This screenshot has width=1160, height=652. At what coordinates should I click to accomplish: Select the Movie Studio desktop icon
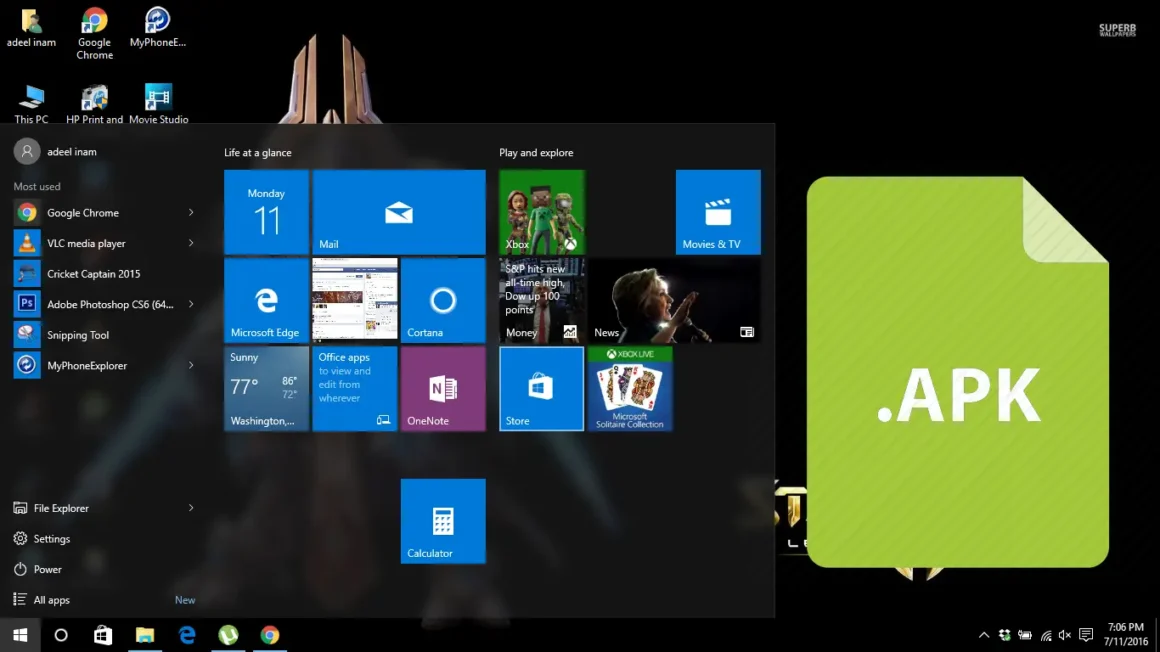pyautogui.click(x=158, y=104)
